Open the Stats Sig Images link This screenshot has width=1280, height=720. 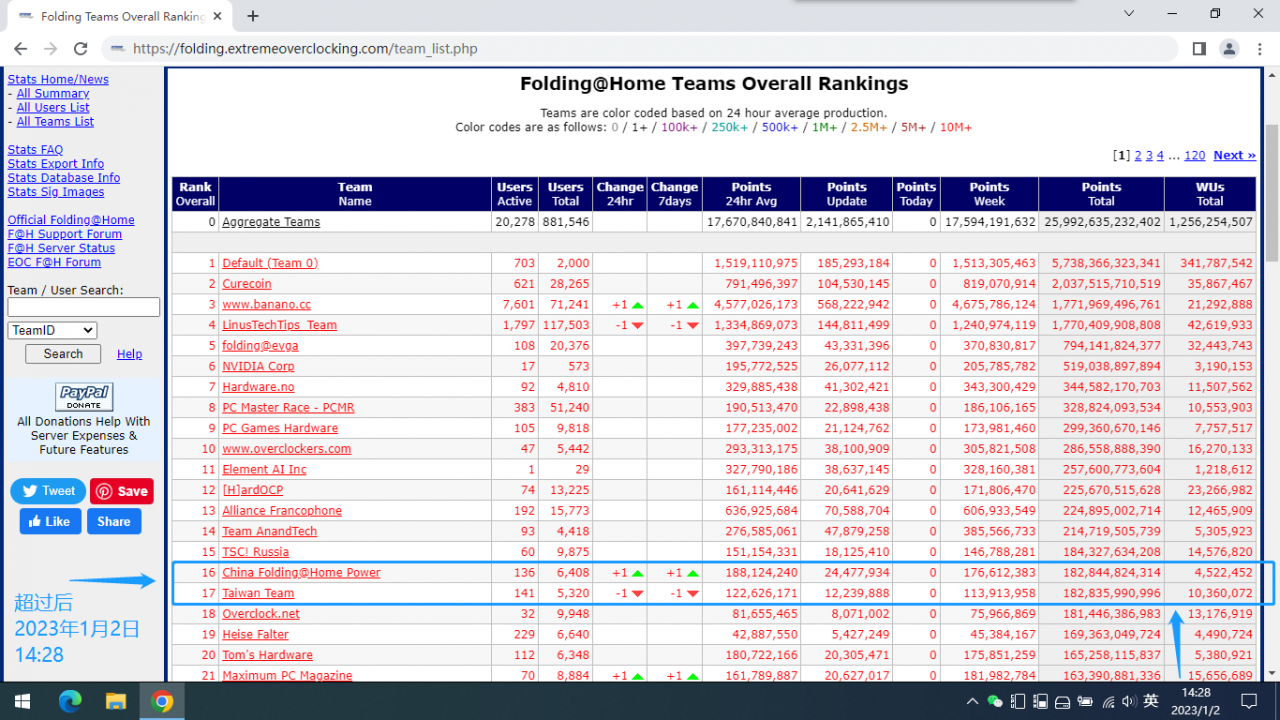point(56,192)
